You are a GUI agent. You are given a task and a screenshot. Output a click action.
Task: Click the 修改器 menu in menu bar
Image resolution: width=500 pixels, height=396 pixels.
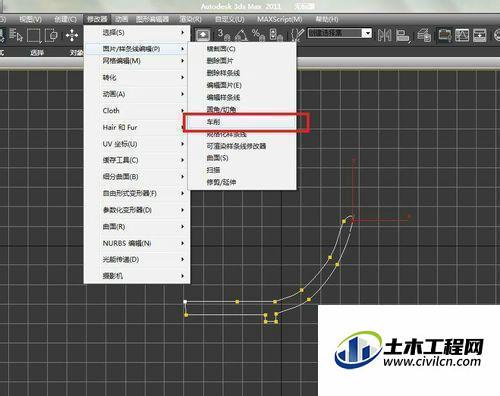pyautogui.click(x=97, y=19)
